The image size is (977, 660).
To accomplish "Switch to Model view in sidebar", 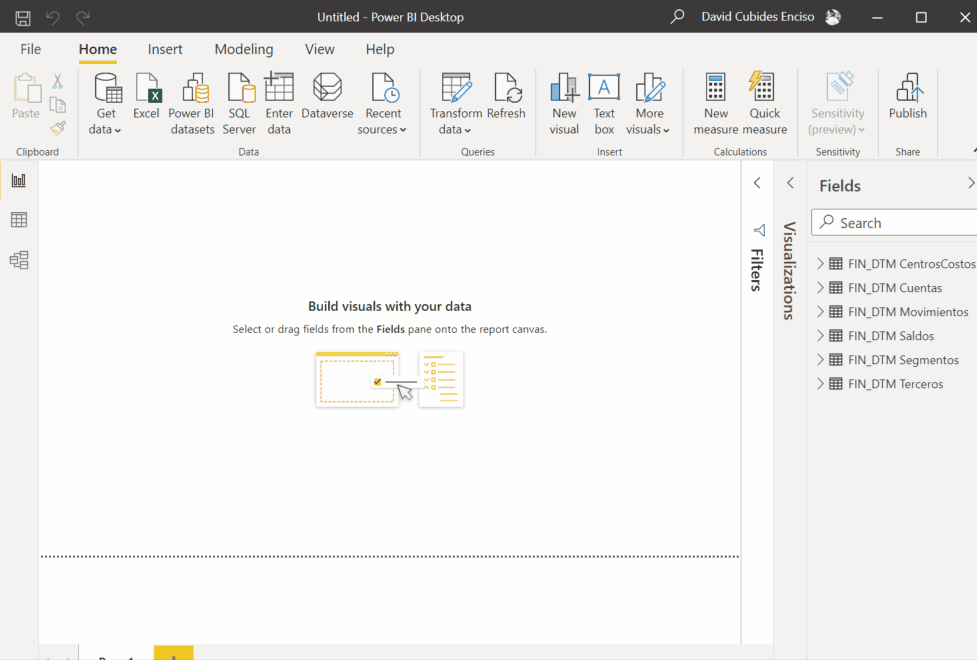I will click(x=19, y=260).
